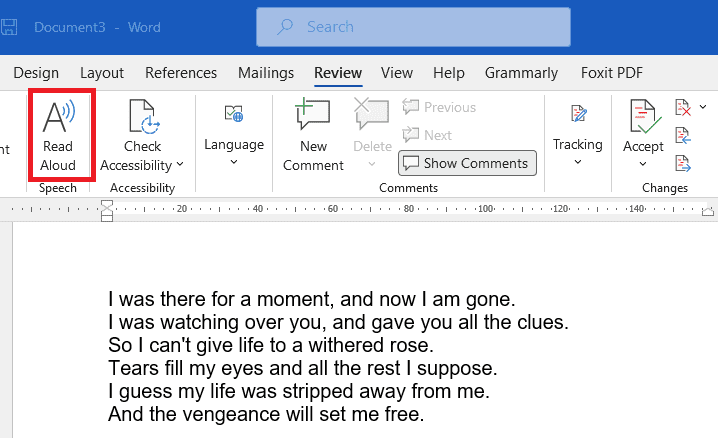Click the Accept changes icon
Viewport: 718px width, 438px height.
[x=643, y=117]
